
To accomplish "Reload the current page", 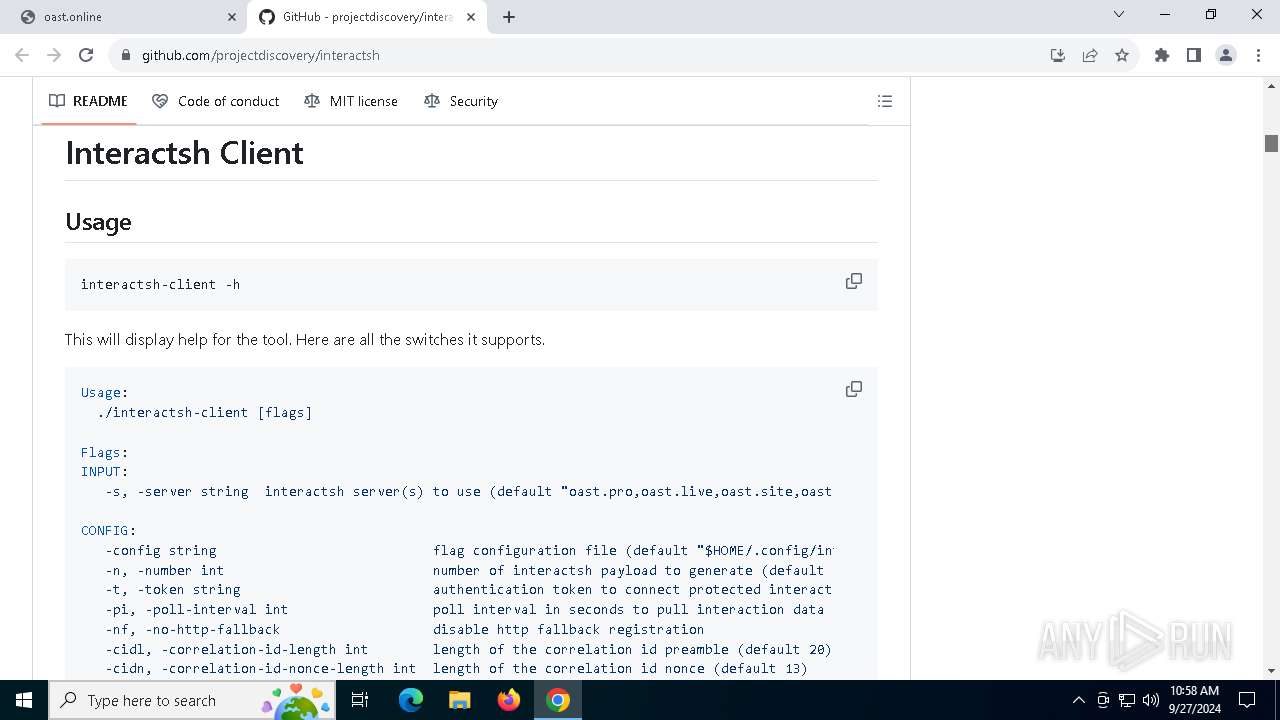I will coord(86,55).
